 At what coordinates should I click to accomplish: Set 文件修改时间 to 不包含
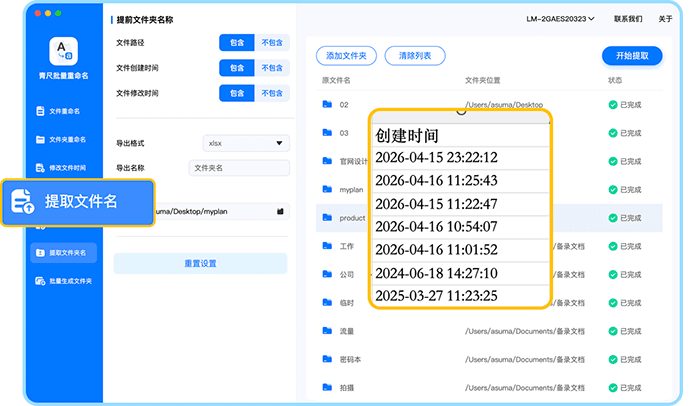pyautogui.click(x=272, y=93)
